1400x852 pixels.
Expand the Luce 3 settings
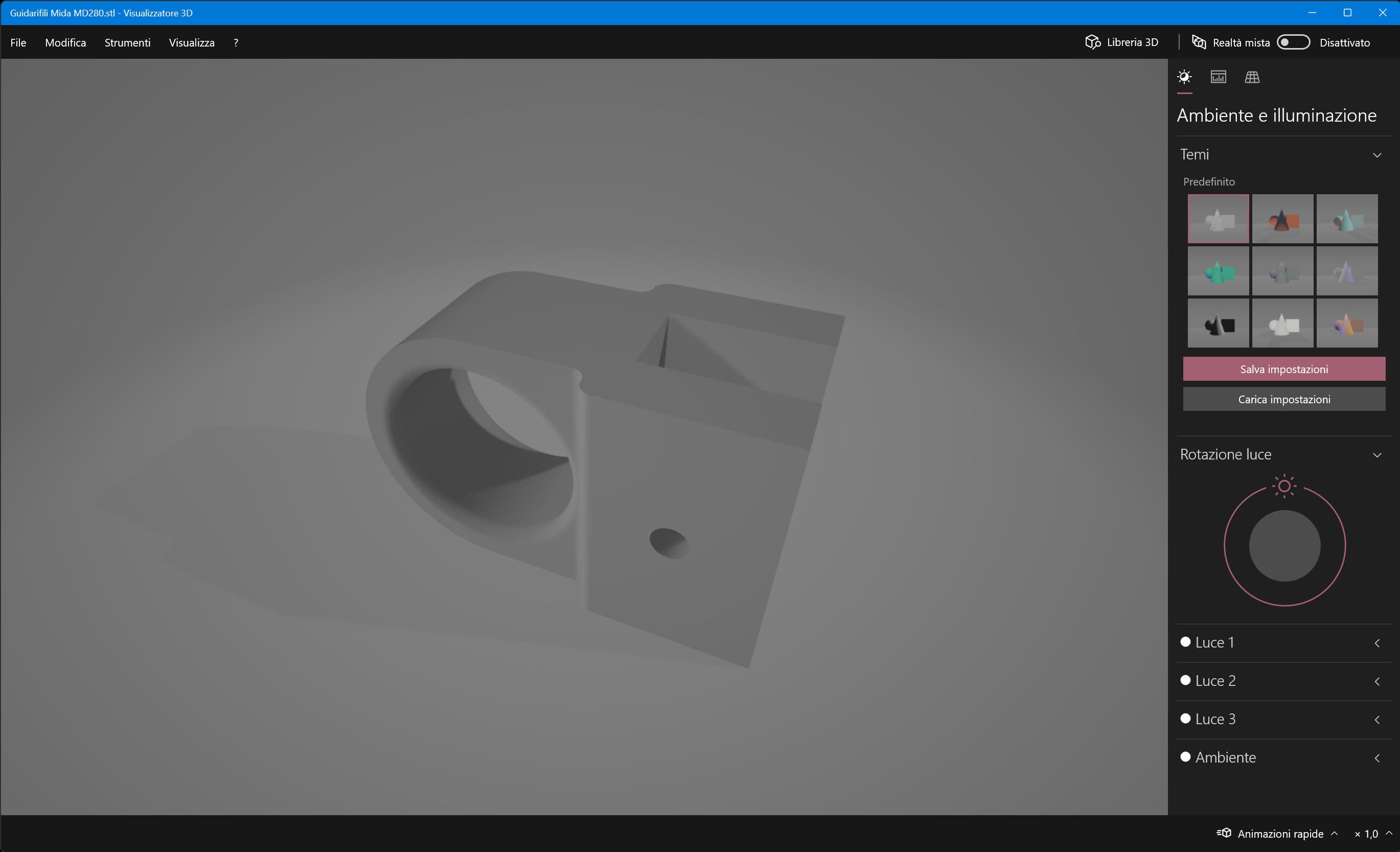(1378, 719)
